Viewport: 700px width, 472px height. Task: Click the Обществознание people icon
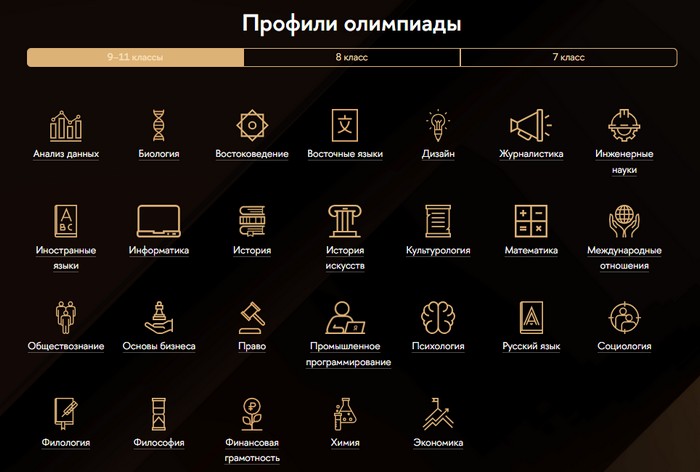click(x=66, y=317)
